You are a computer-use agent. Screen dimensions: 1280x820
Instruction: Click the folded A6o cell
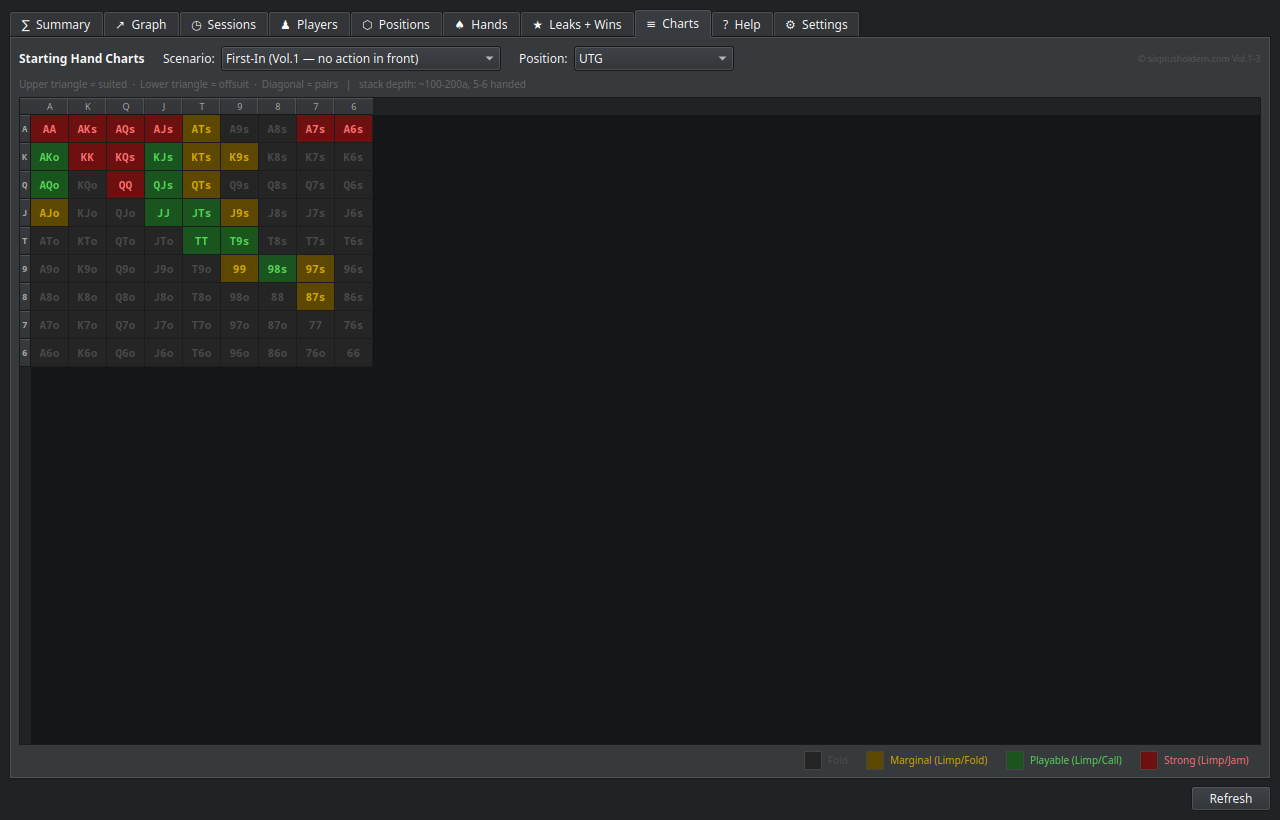click(50, 353)
